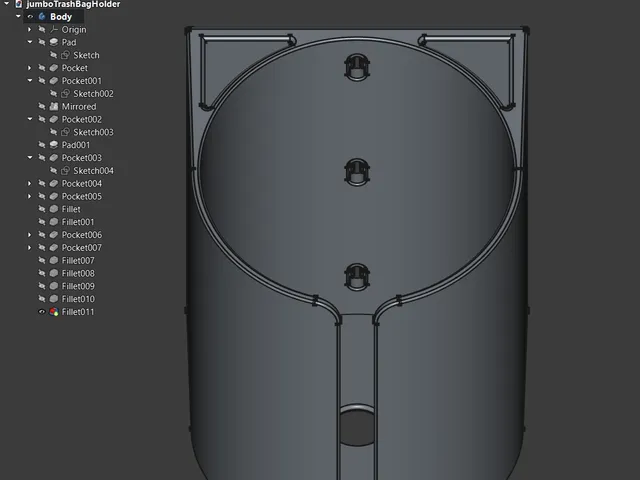Click the top keyhole slot on the model
Image resolution: width=640 pixels, height=480 pixels.
pyautogui.click(x=357, y=67)
